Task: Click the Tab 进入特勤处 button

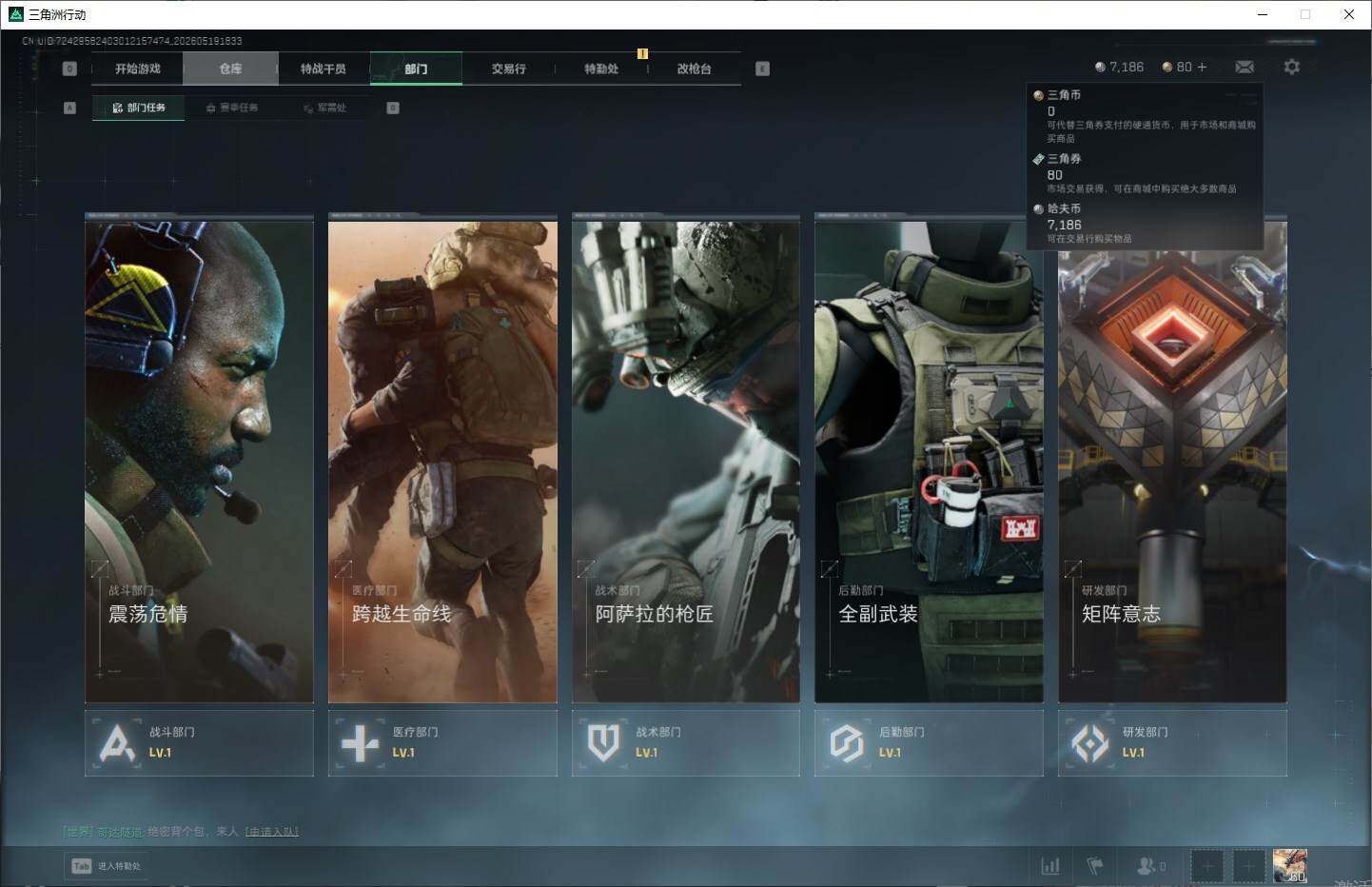Action: [107, 866]
